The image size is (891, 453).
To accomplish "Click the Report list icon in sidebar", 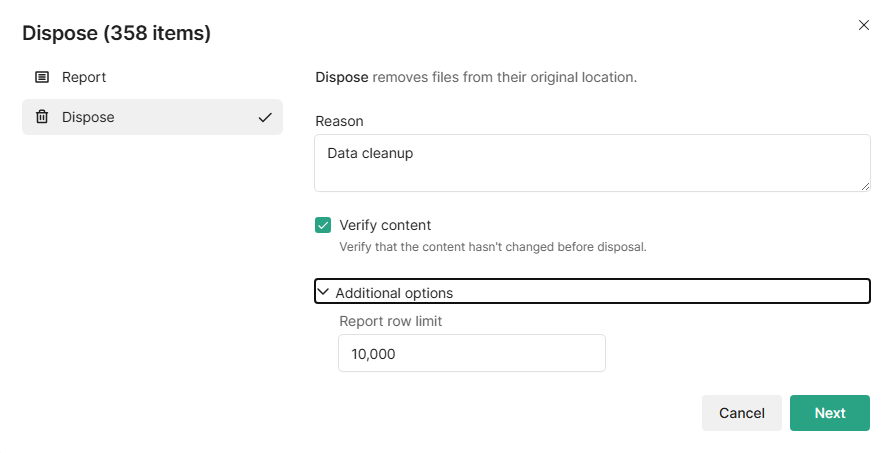I will click(42, 77).
